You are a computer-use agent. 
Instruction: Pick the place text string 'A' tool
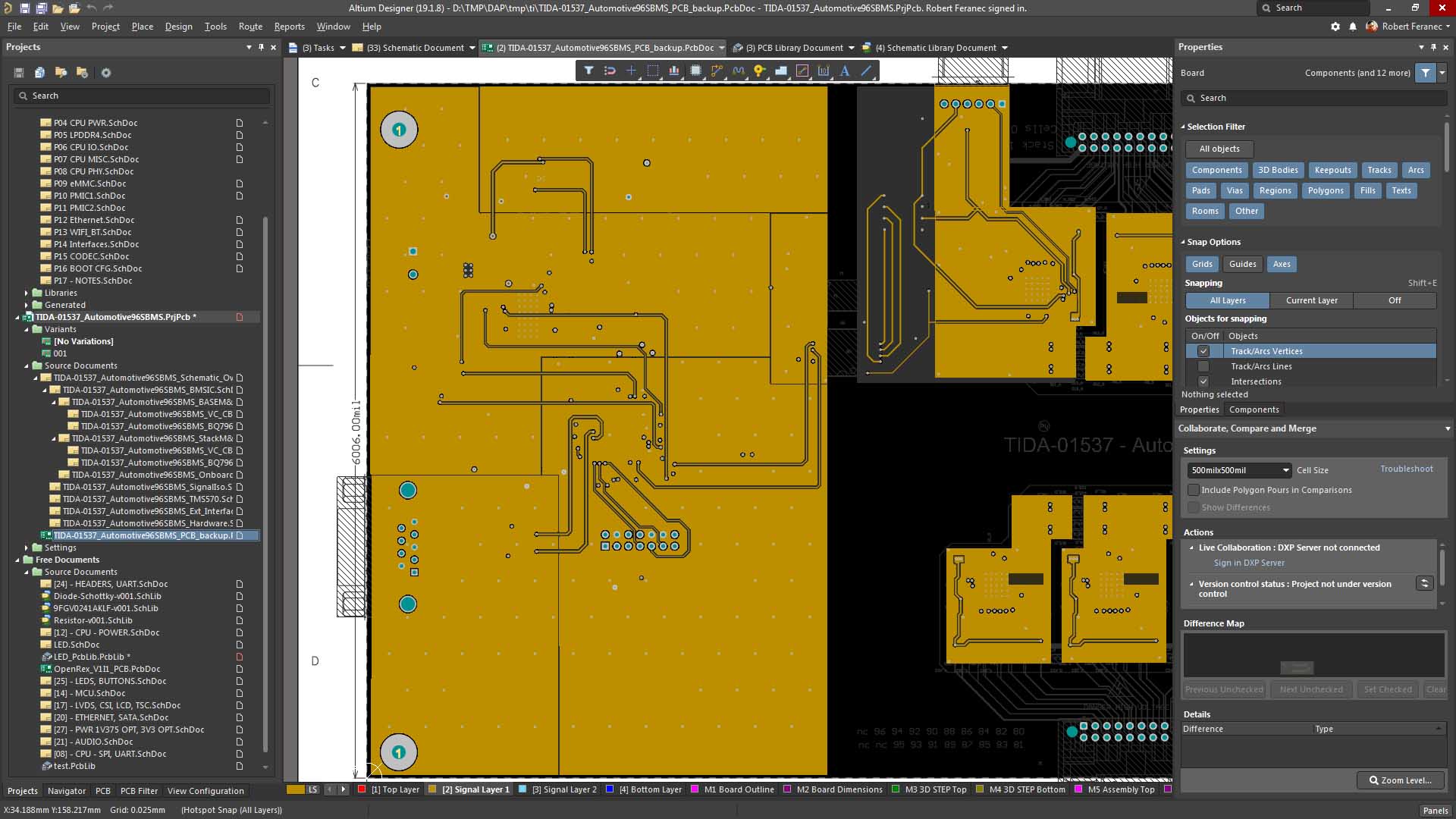coord(845,71)
